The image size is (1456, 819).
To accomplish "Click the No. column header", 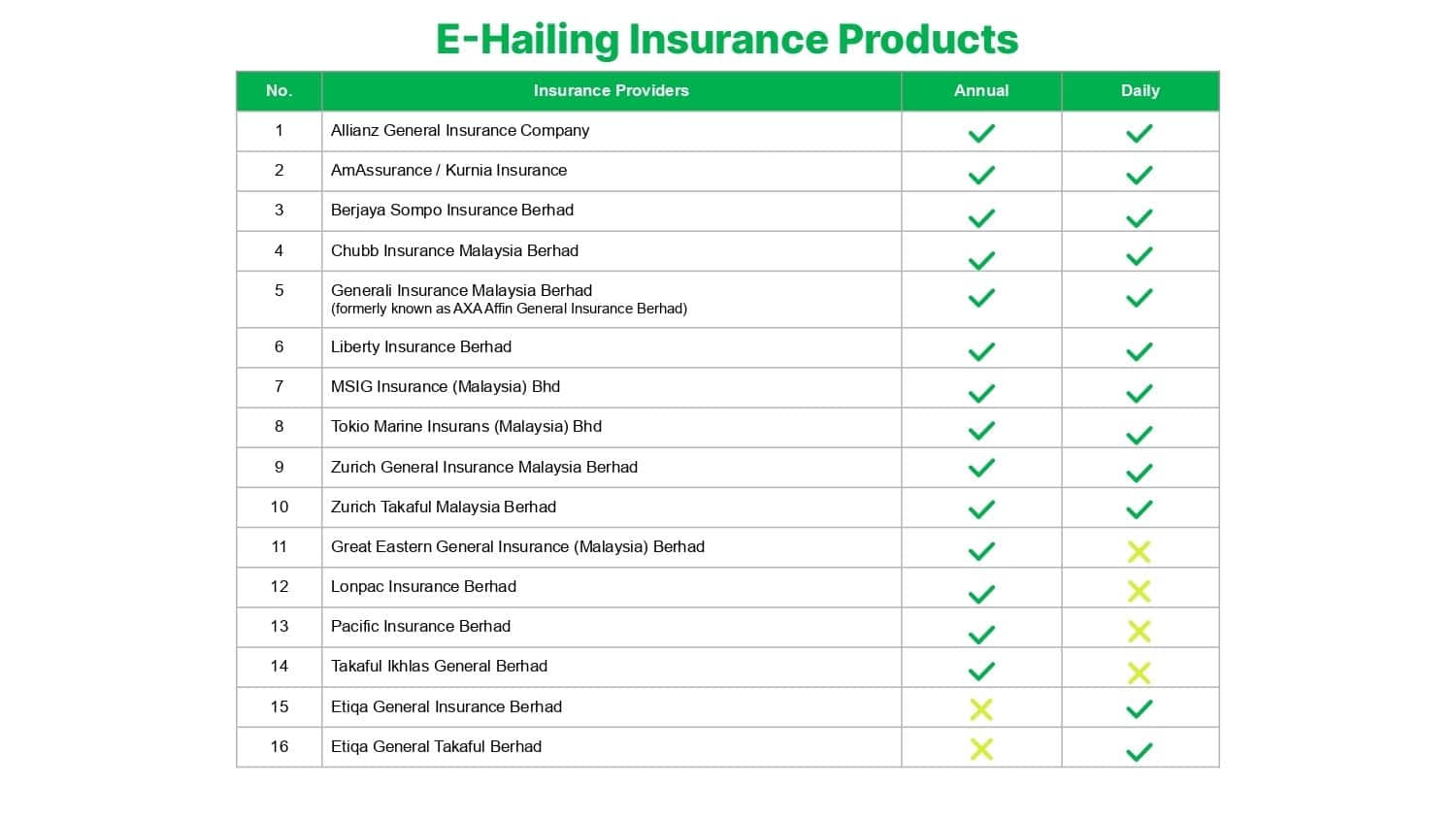I will tap(280, 90).
